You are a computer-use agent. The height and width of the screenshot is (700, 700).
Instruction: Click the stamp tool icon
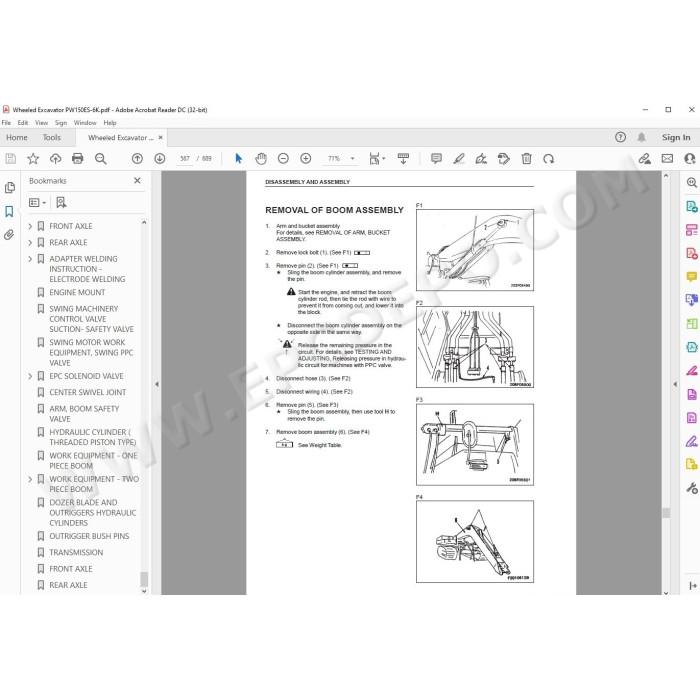[x=504, y=158]
